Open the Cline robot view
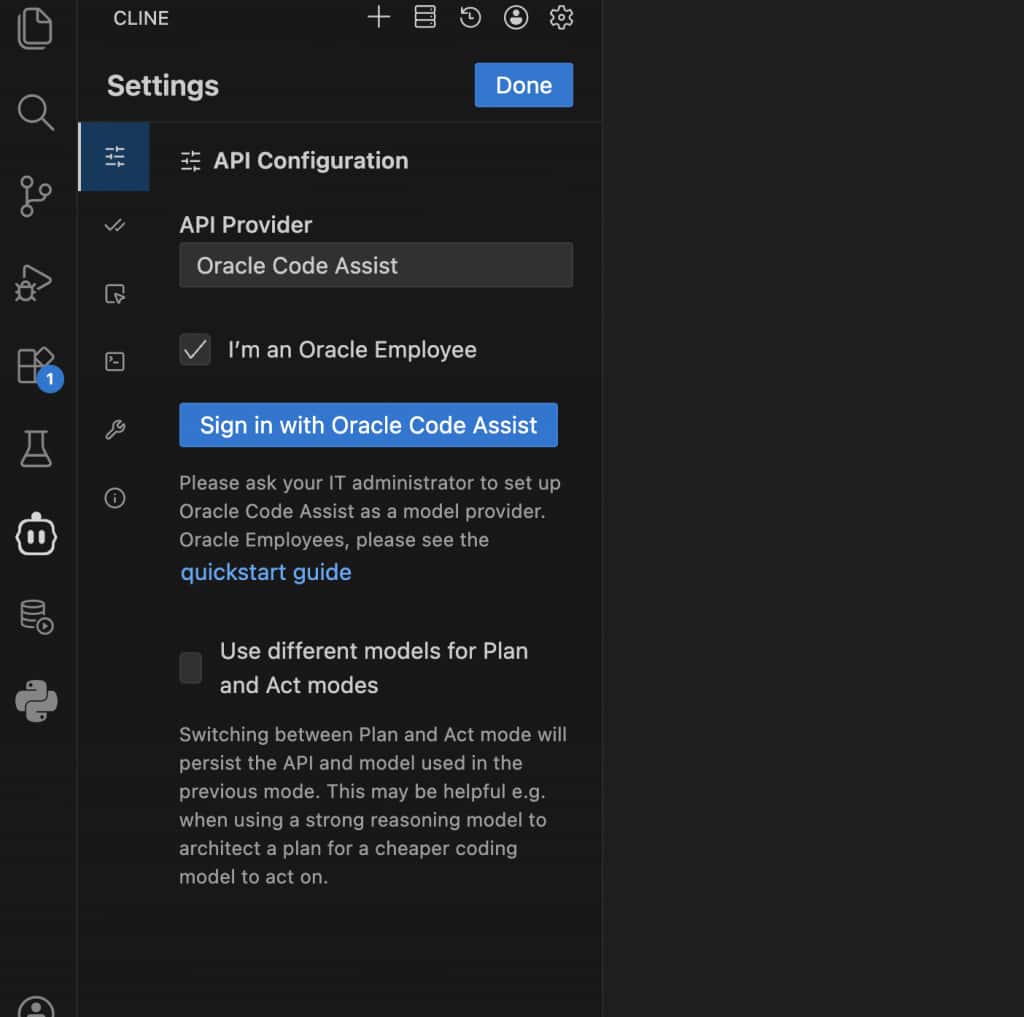Screen dimensions: 1024x1017 pos(36,536)
